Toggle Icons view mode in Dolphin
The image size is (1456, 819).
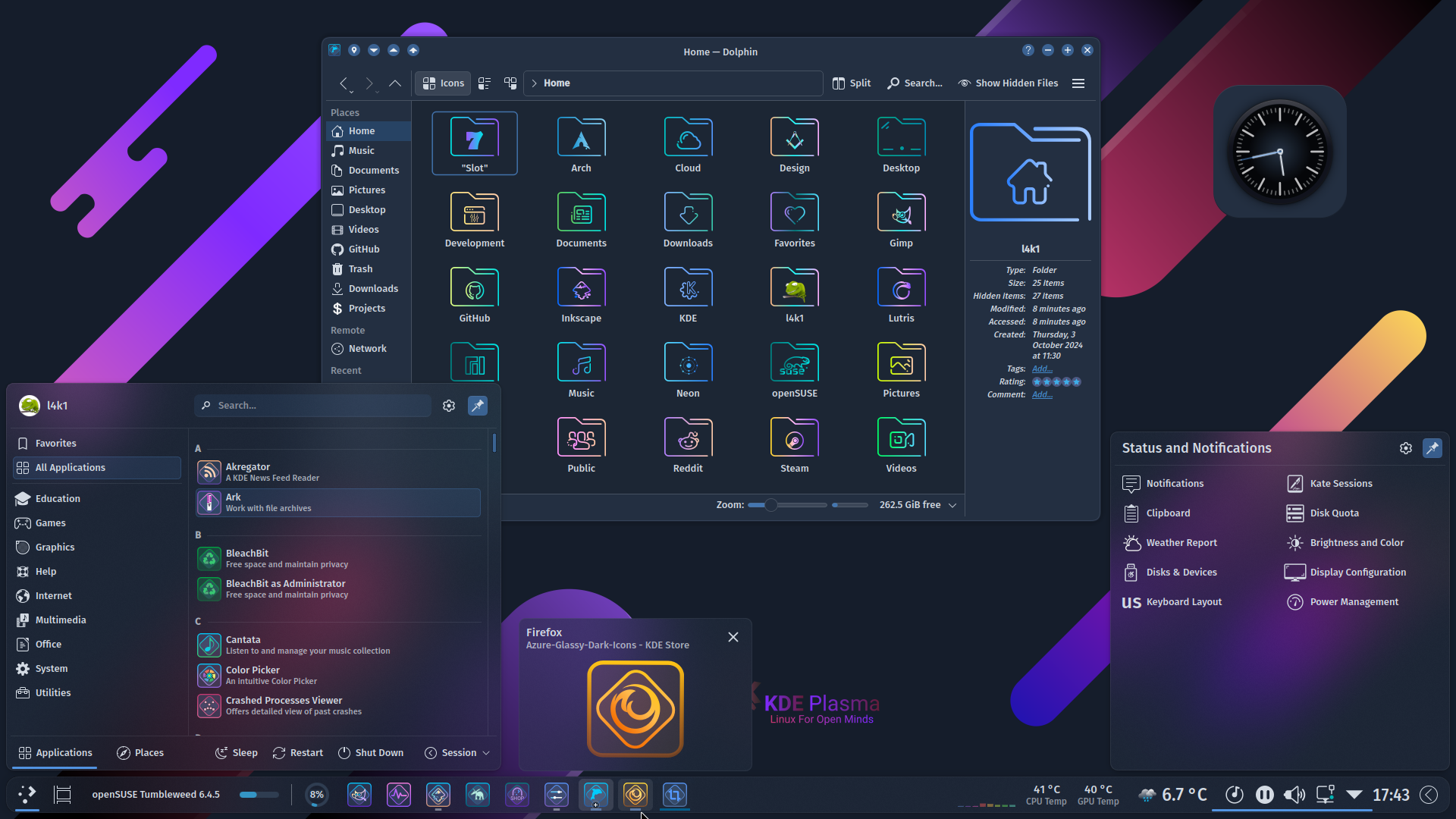pos(444,83)
